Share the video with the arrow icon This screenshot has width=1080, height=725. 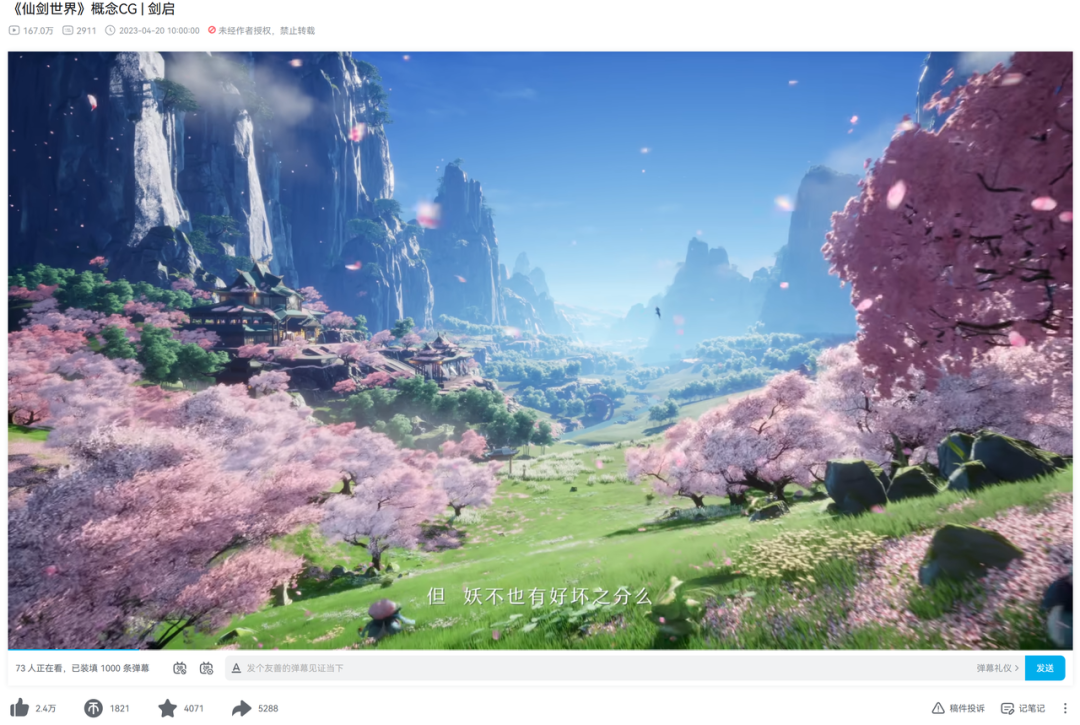coord(241,708)
